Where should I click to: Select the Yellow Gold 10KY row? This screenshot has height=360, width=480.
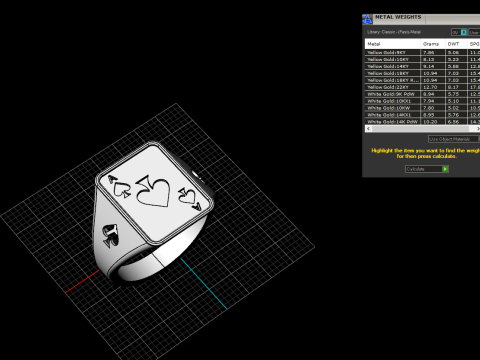point(422,59)
